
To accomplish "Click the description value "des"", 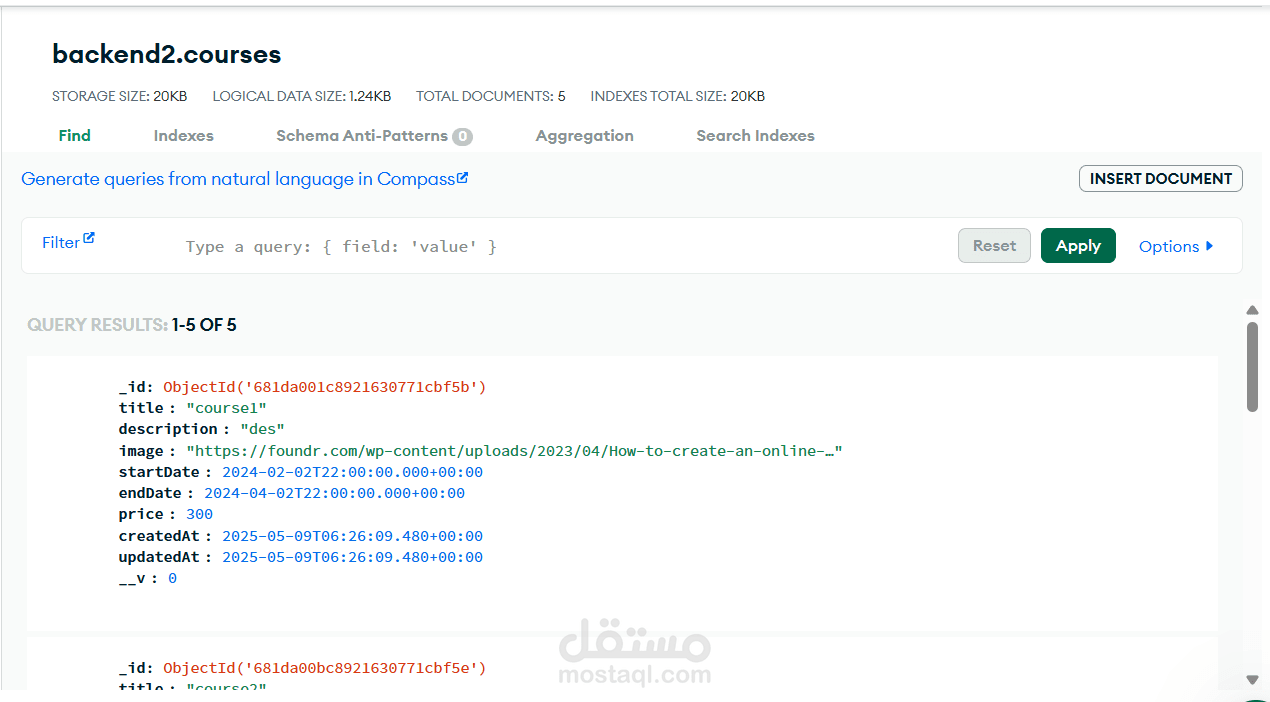I will [x=262, y=429].
